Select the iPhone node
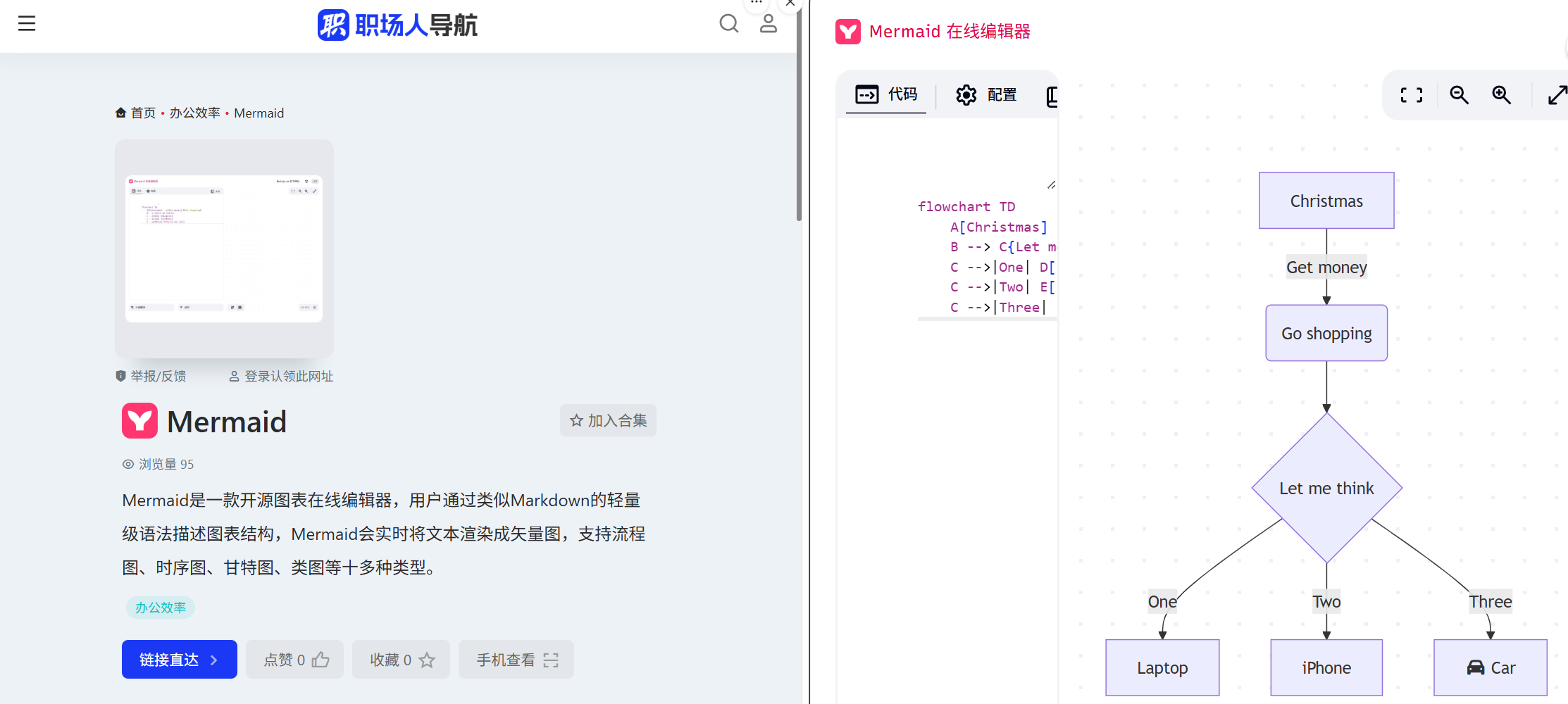Viewport: 1568px width, 704px height. 1326,667
